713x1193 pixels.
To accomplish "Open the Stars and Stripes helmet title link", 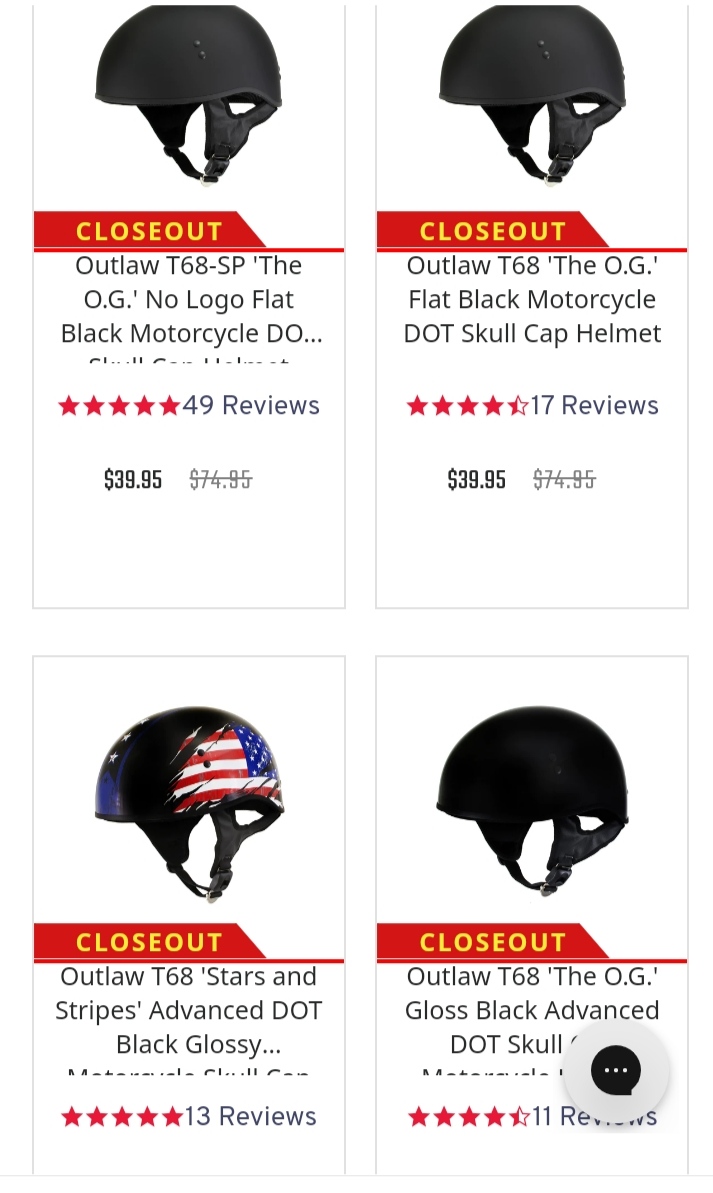I will (189, 1010).
